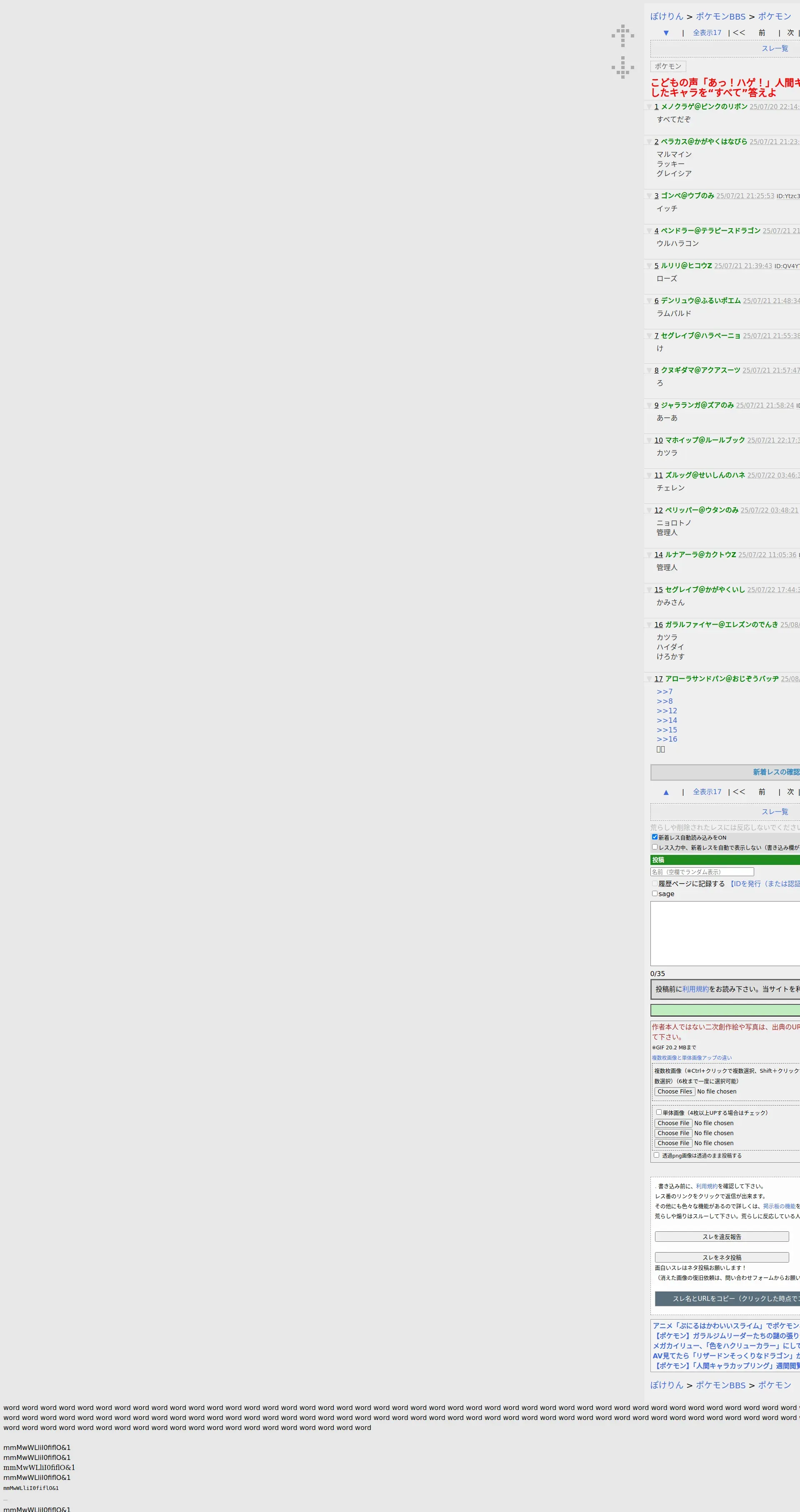800x1512 pixels.
Task: Enable 透過png画像は透過のまま投稿する checkbox
Action: tap(656, 1155)
